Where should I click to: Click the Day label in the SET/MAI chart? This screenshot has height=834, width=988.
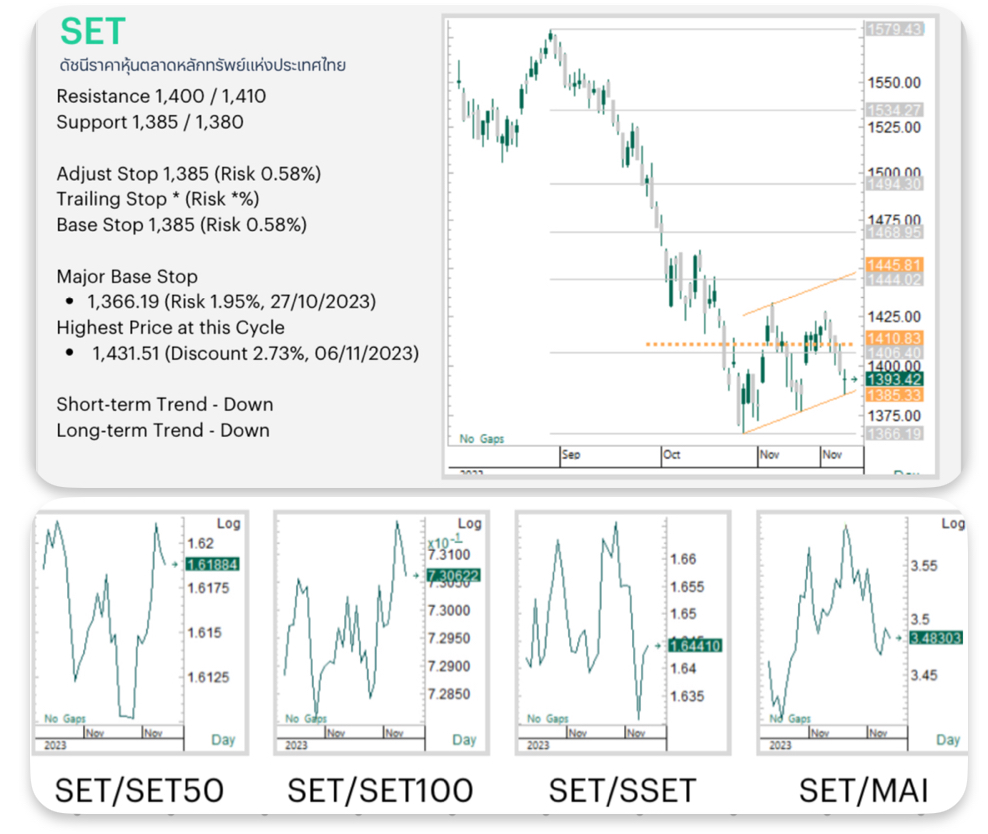pos(948,740)
